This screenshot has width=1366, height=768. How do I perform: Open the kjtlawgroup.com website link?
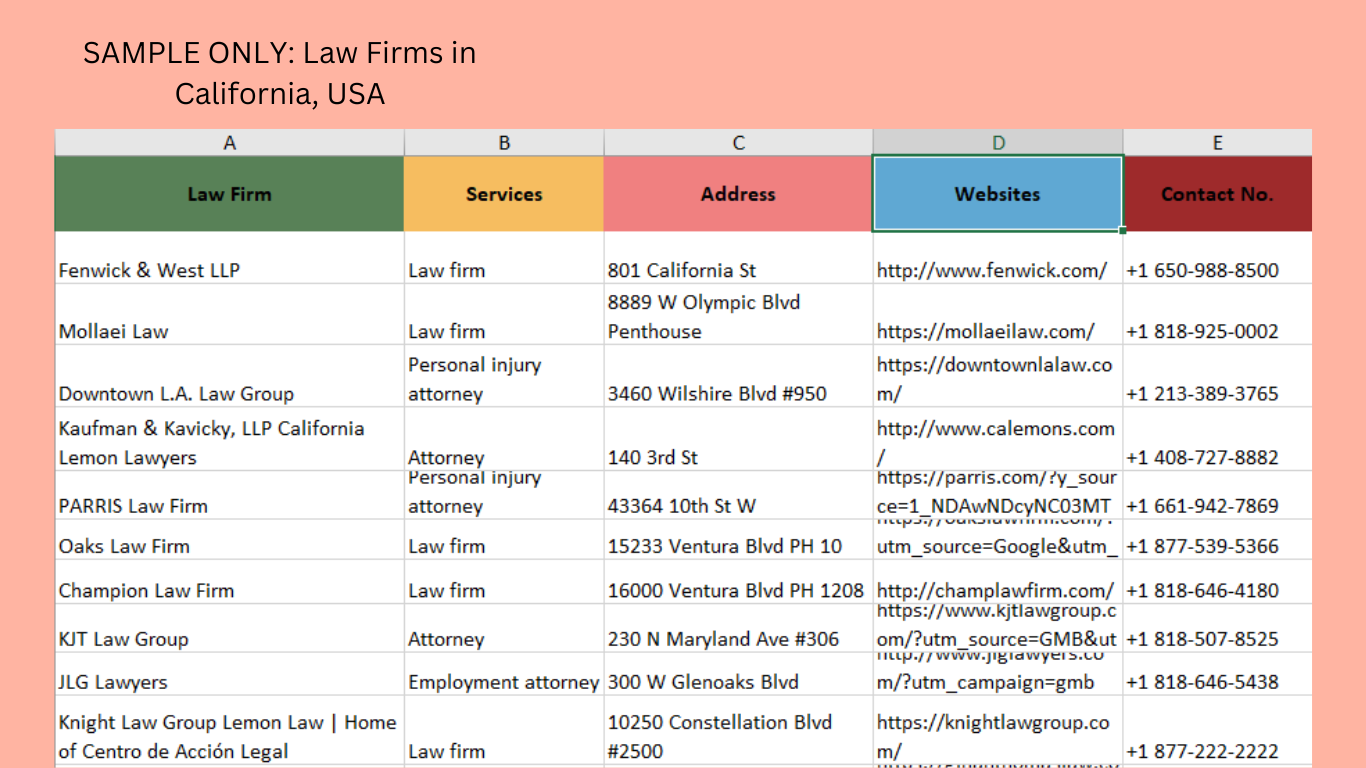point(997,628)
